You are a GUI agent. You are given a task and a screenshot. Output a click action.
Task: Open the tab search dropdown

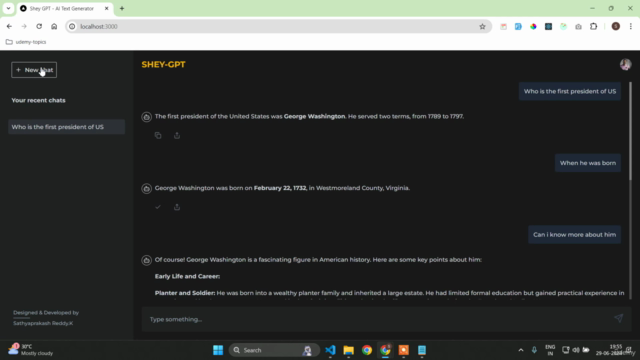pos(8,8)
